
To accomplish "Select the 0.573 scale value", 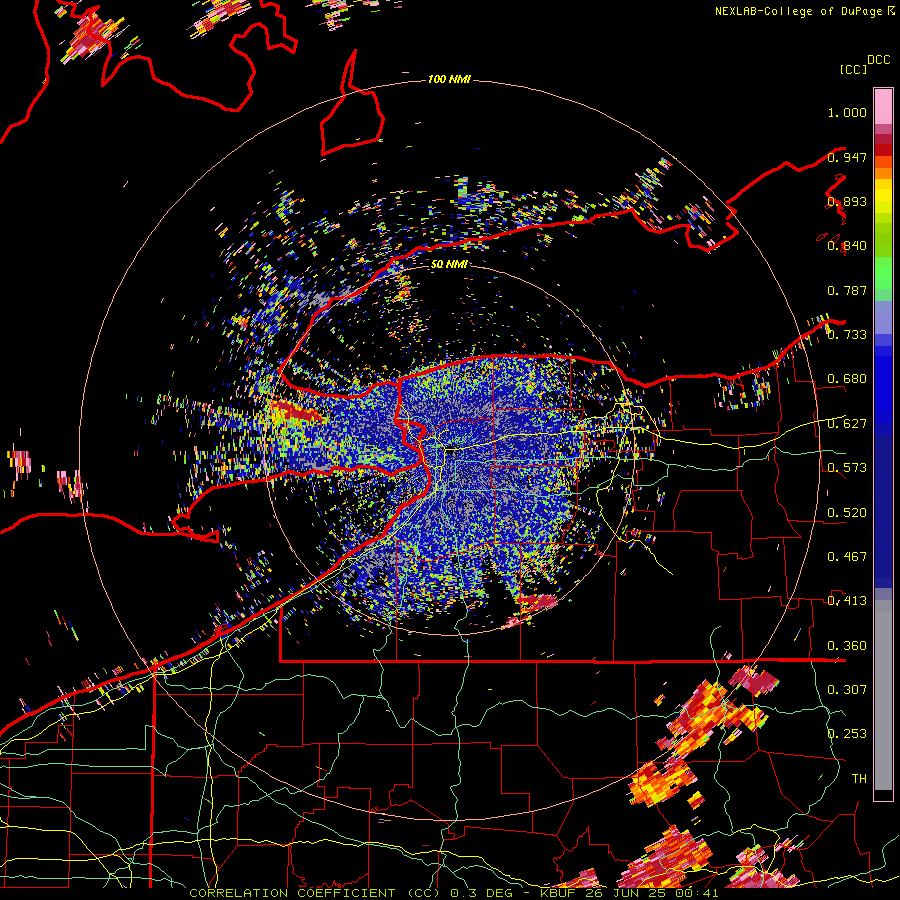I will (x=847, y=468).
